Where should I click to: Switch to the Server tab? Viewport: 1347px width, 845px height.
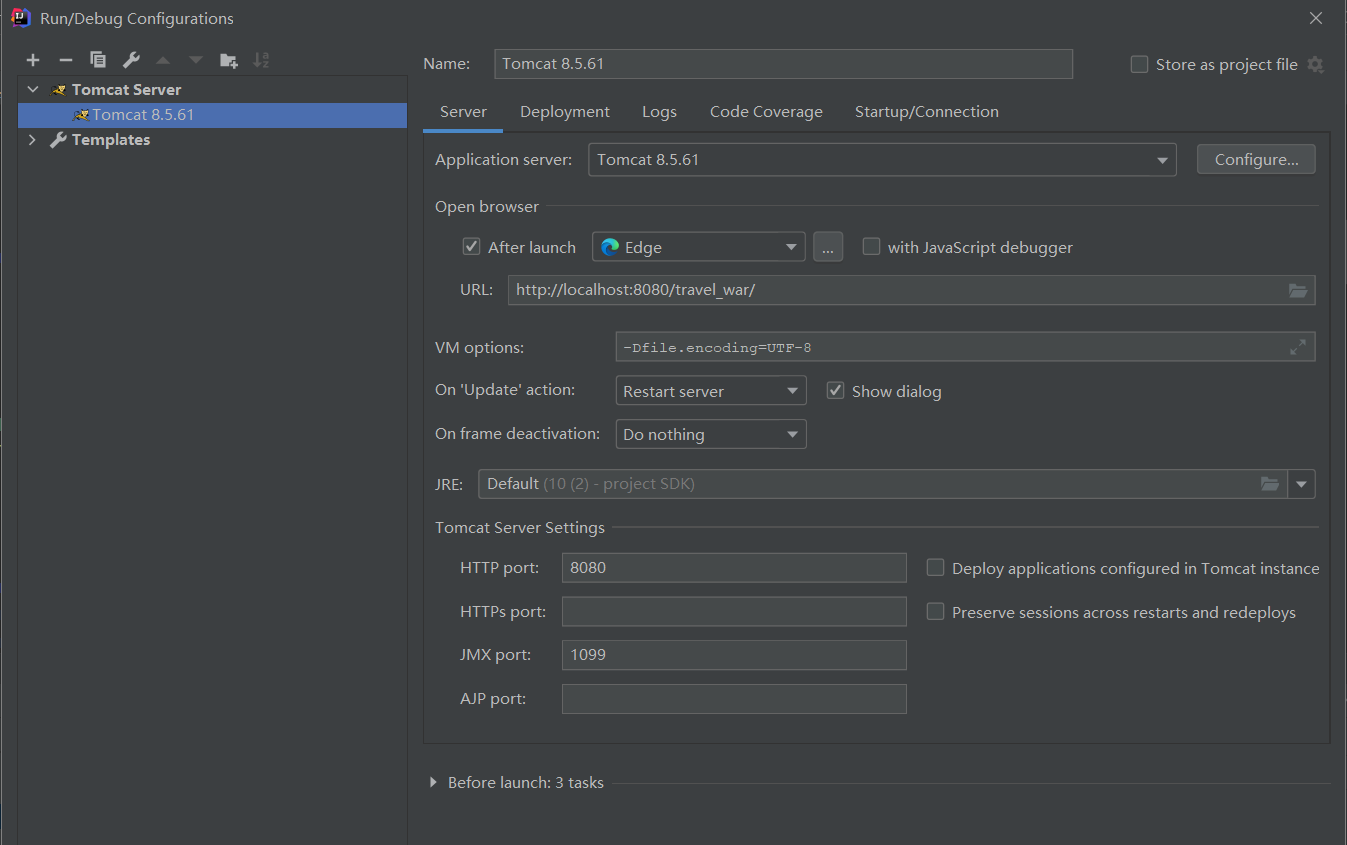(463, 112)
